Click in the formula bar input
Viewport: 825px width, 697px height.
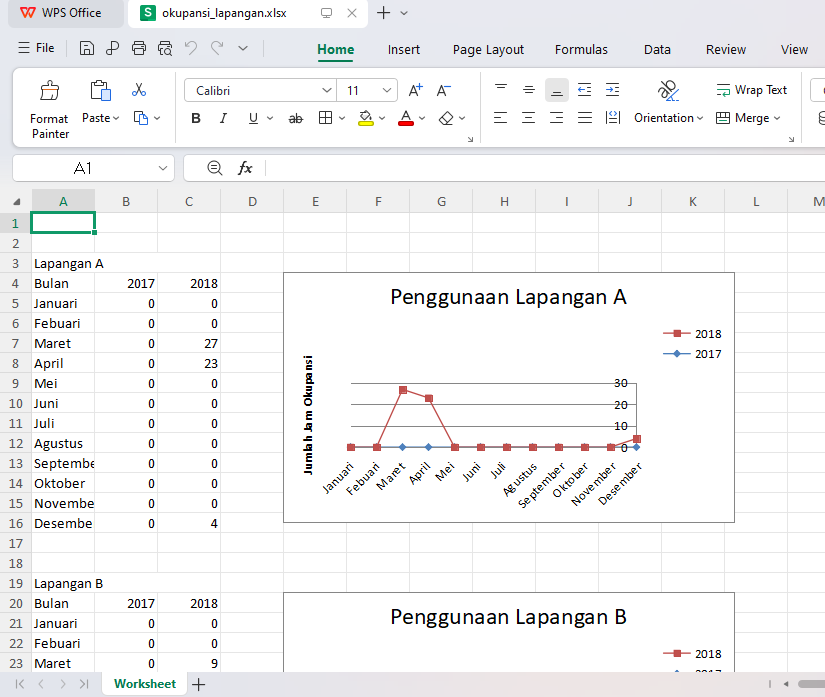[545, 168]
